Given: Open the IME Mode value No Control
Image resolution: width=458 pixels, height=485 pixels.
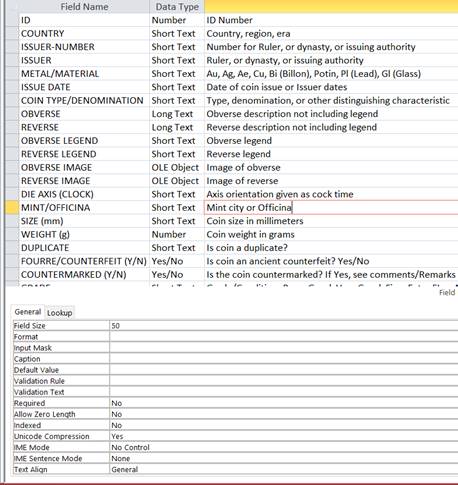Looking at the screenshot, I should [x=283, y=447].
